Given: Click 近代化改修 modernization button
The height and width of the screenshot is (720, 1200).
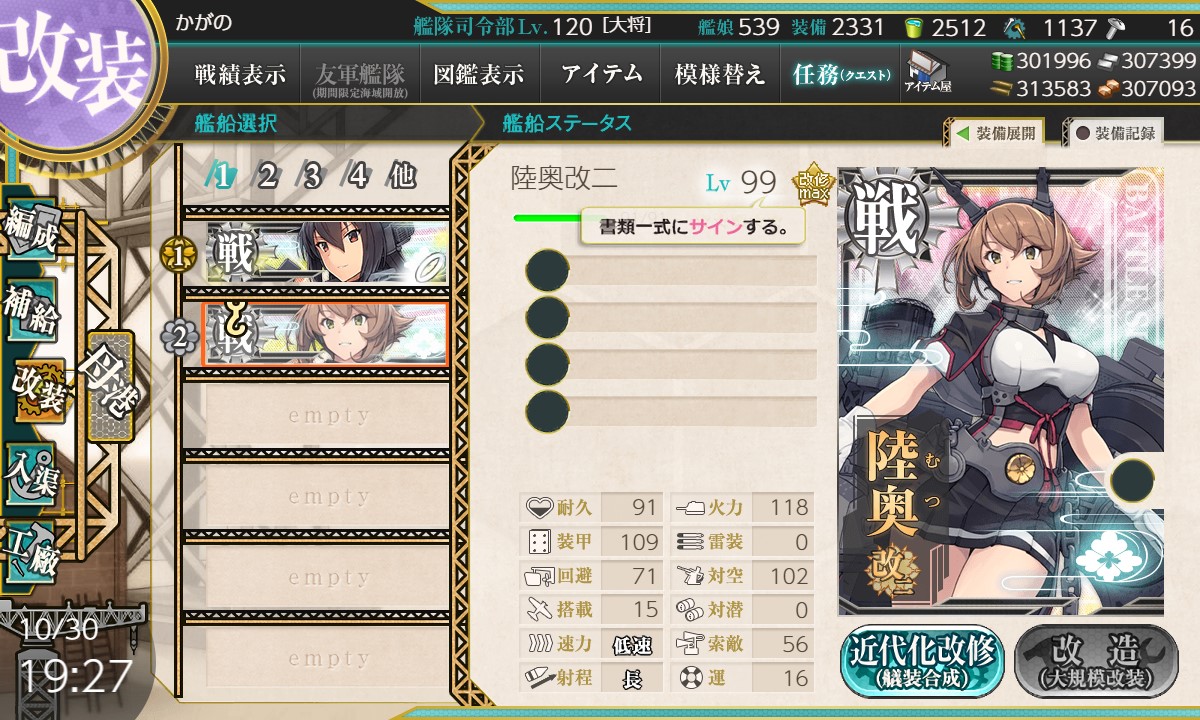Looking at the screenshot, I should pos(922,660).
